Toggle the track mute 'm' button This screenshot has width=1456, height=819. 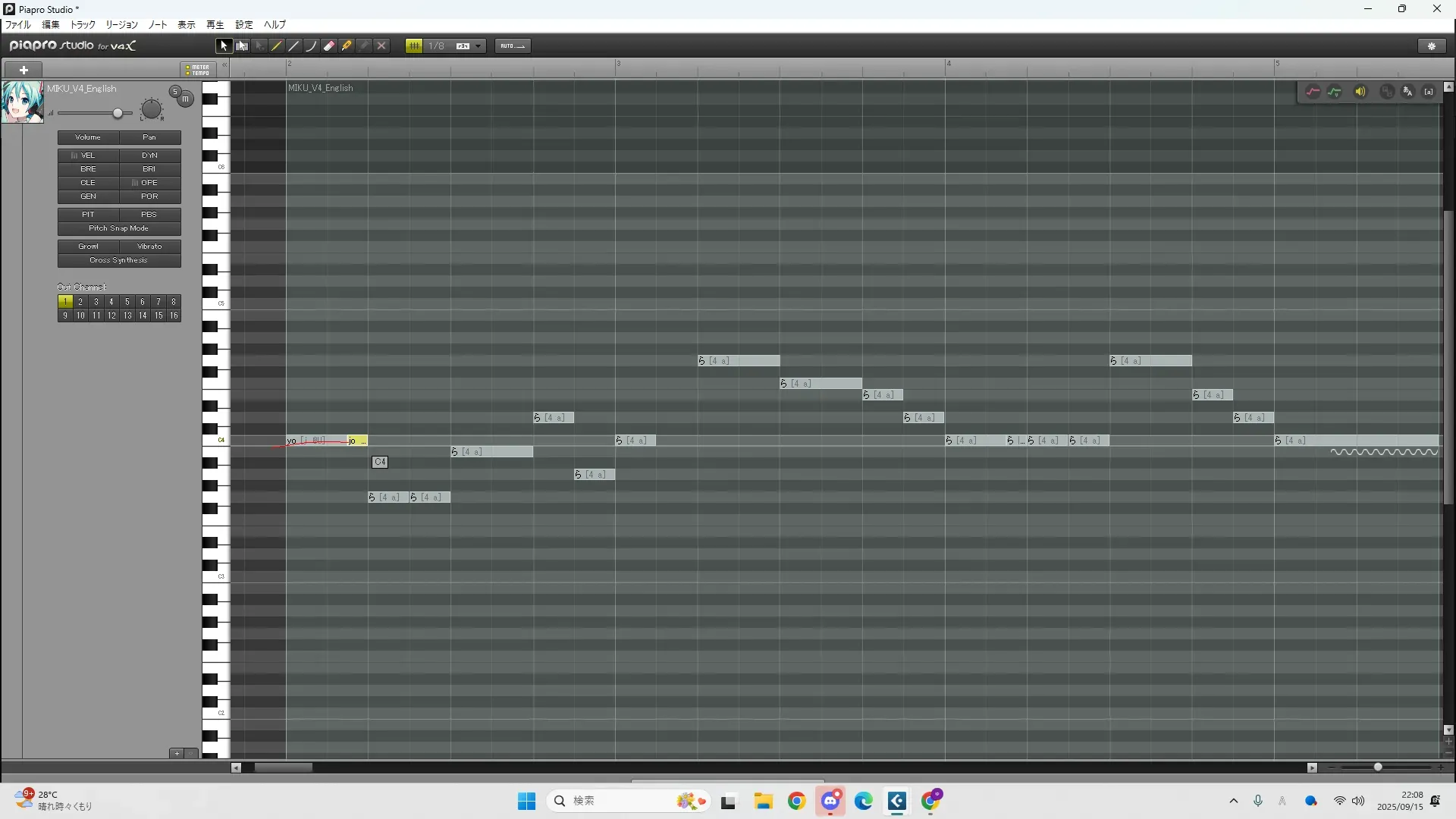[185, 99]
